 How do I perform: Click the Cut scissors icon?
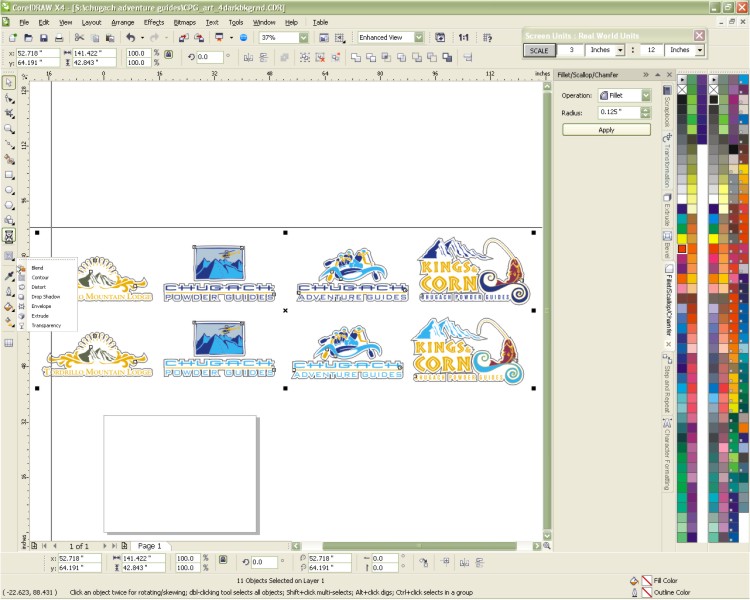click(x=79, y=37)
